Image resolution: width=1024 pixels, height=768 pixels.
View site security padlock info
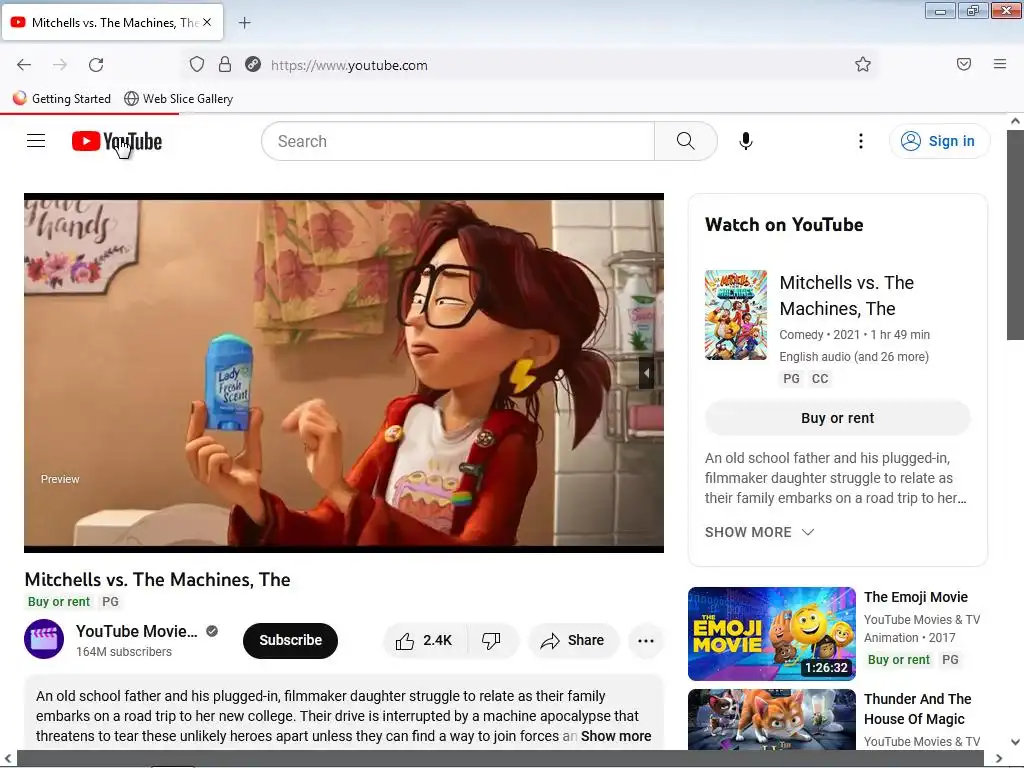pos(225,65)
